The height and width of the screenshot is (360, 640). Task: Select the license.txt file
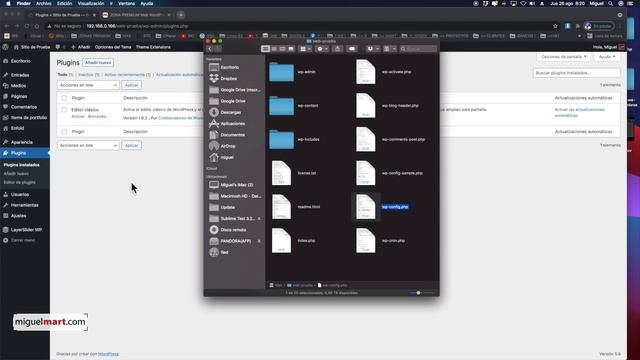(282, 173)
